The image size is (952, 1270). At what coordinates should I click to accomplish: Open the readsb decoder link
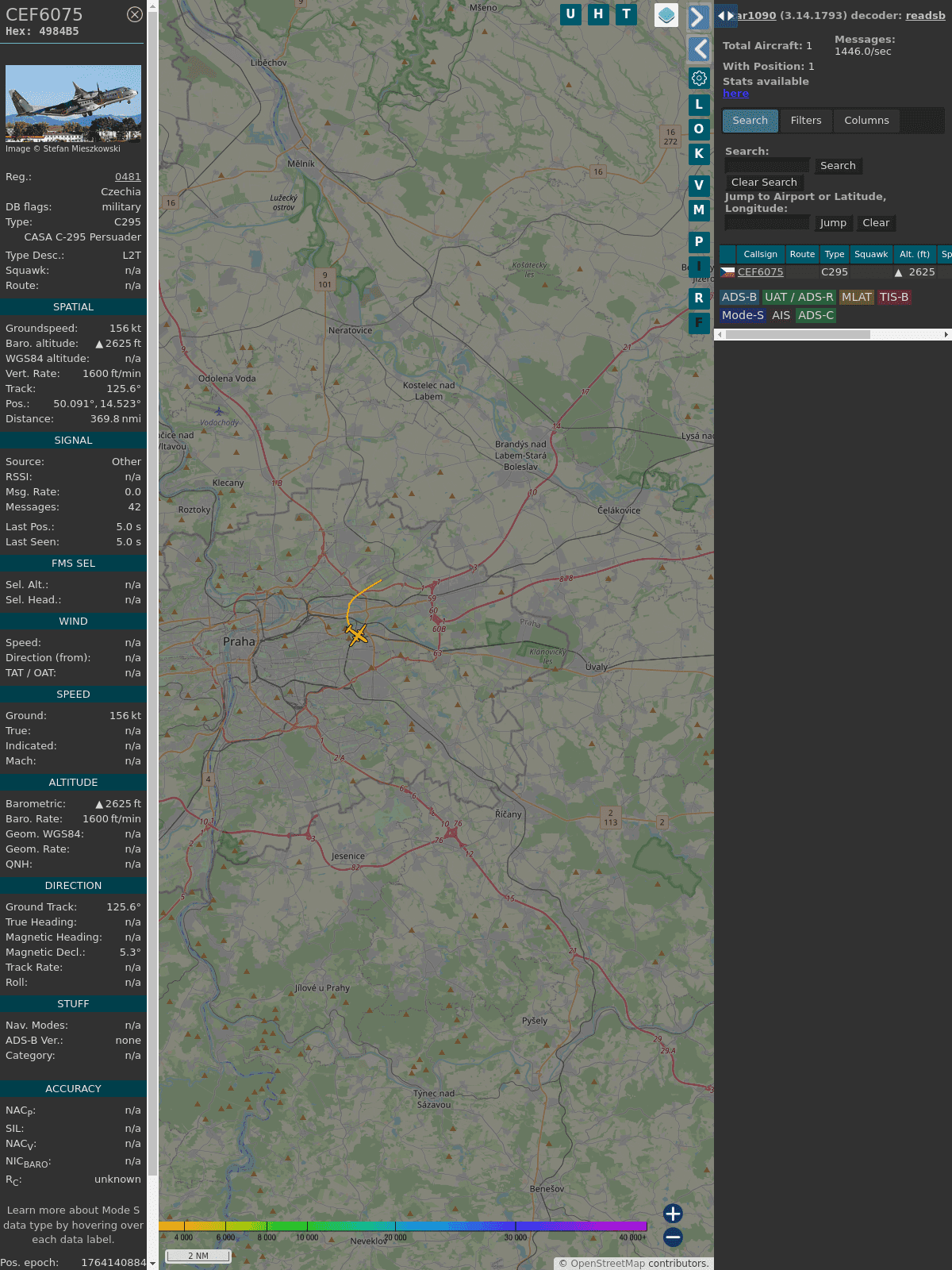pyautogui.click(x=925, y=15)
